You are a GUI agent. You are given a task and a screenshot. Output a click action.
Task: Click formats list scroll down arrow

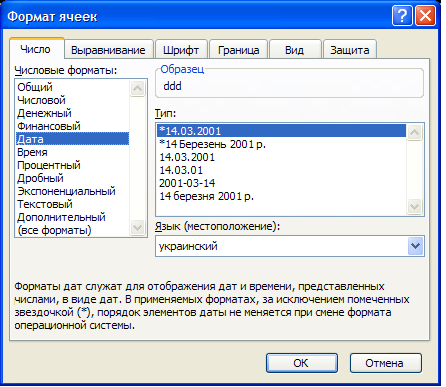click(x=137, y=228)
